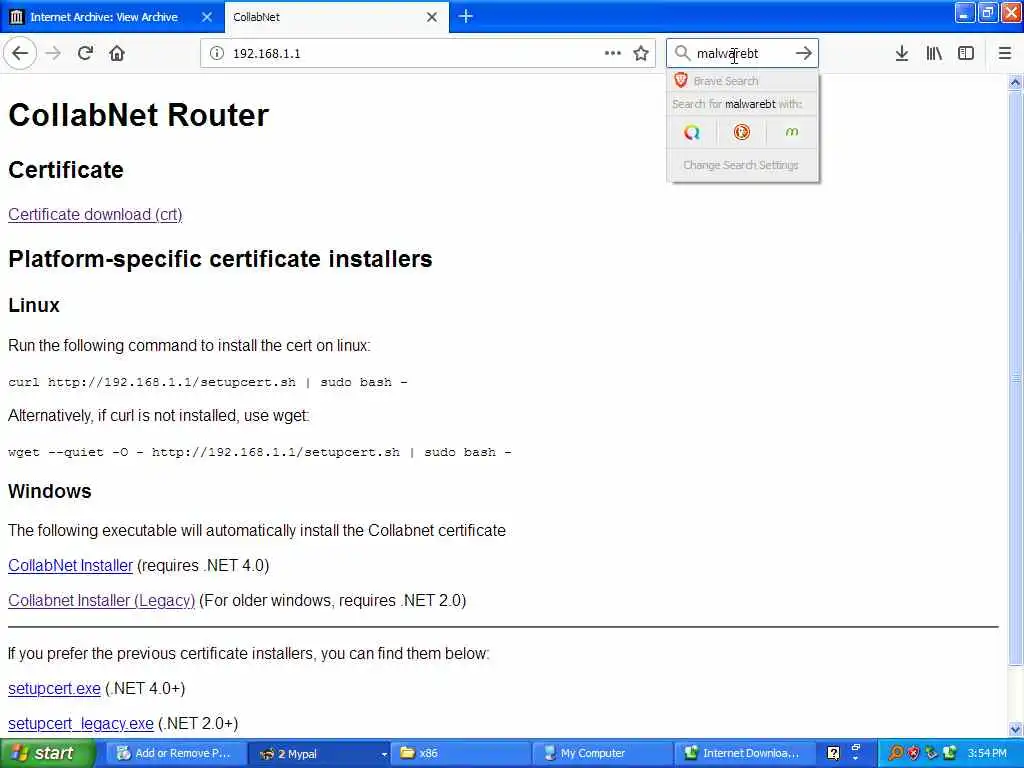Search with the Qwant engine icon
Viewport: 1024px width, 768px height.
point(692,133)
